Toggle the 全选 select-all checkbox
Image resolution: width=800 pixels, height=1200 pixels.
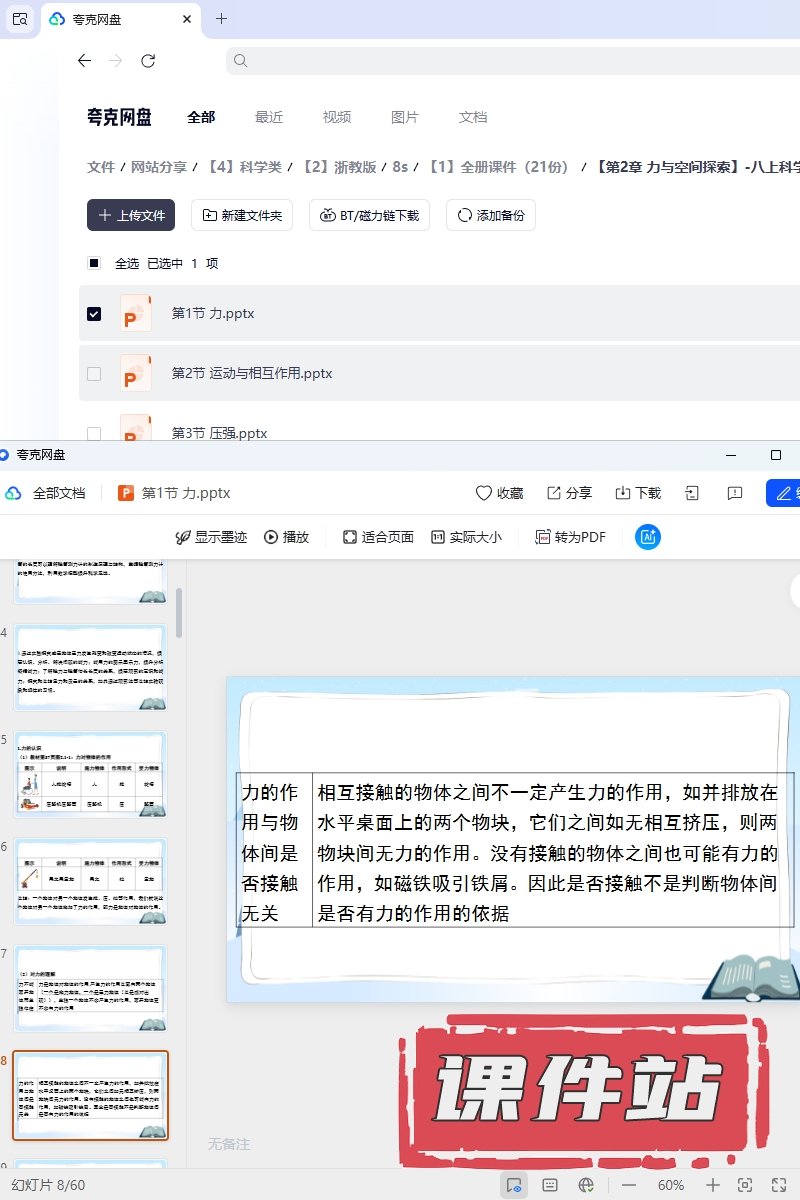94,264
